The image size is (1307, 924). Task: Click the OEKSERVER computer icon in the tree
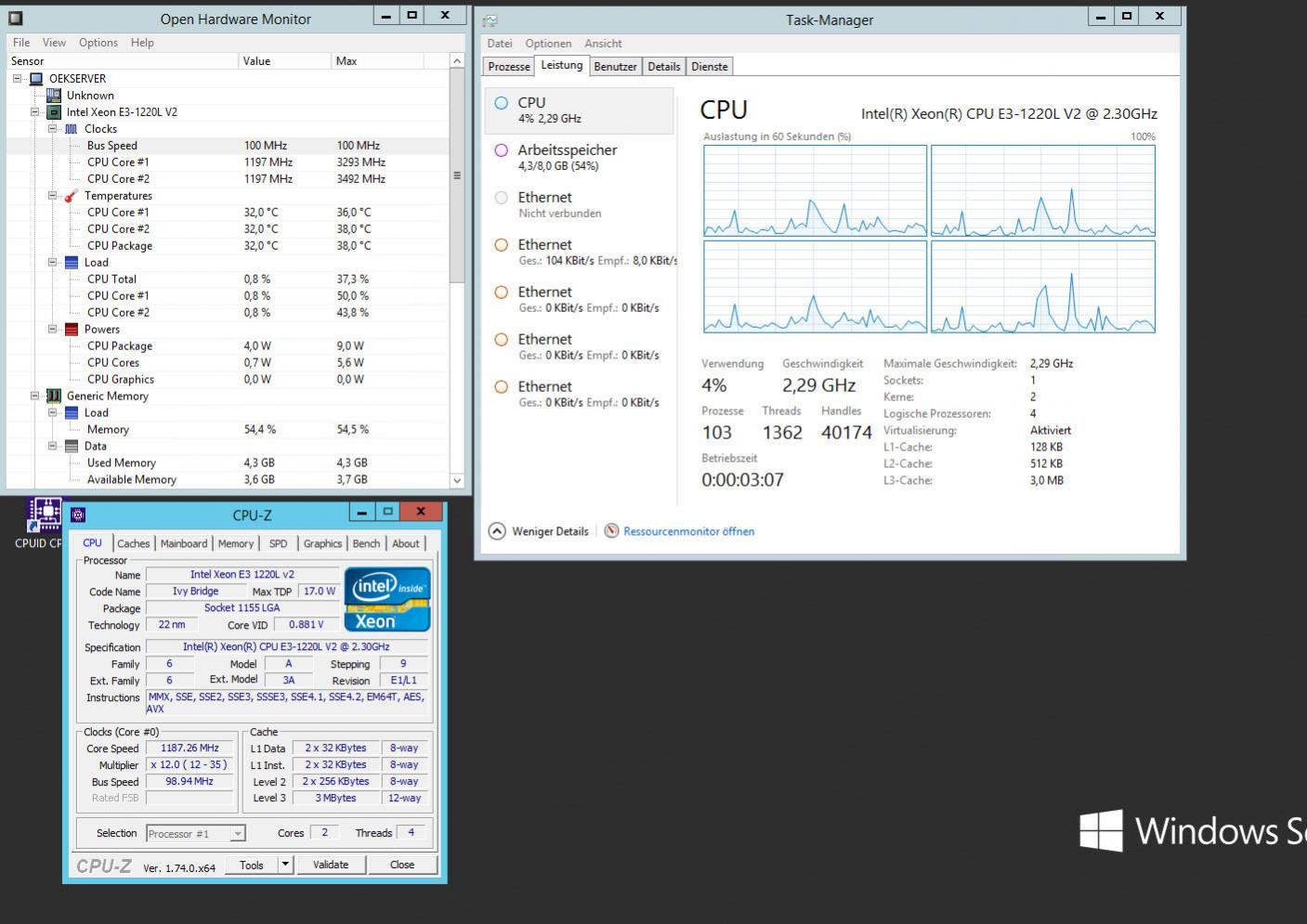tap(36, 79)
